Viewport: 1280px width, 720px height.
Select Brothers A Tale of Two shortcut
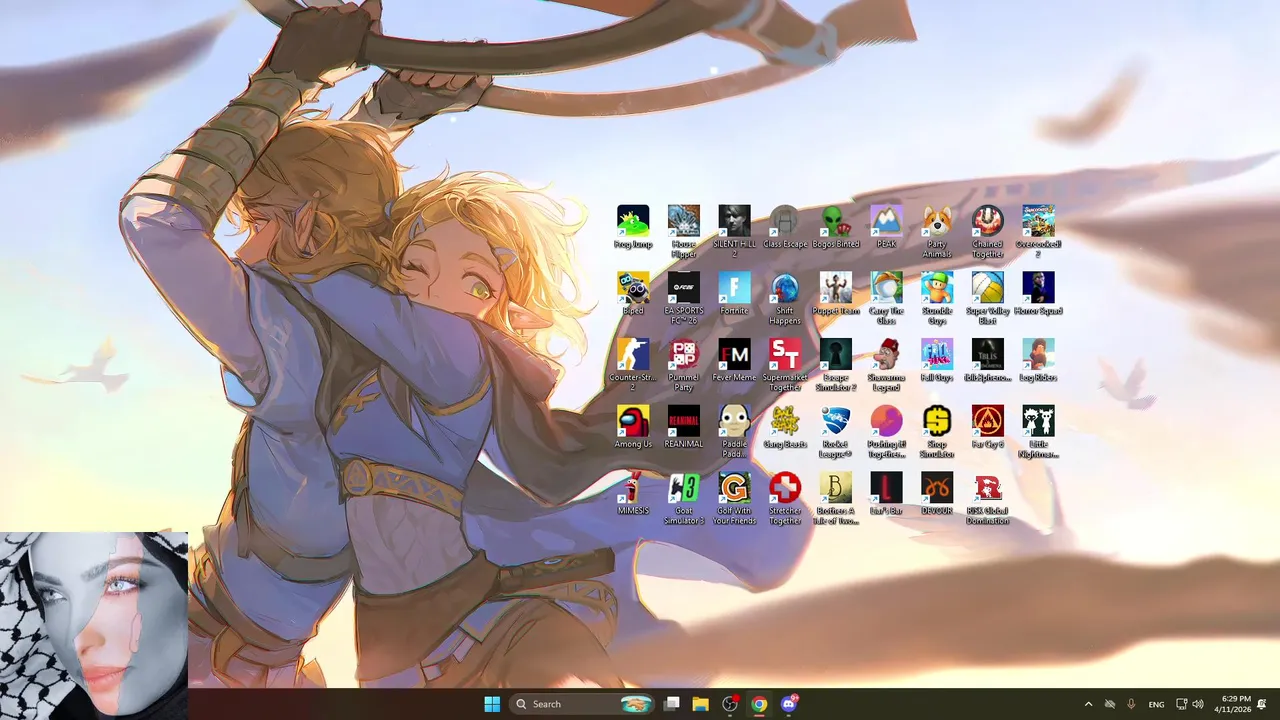pos(836,498)
